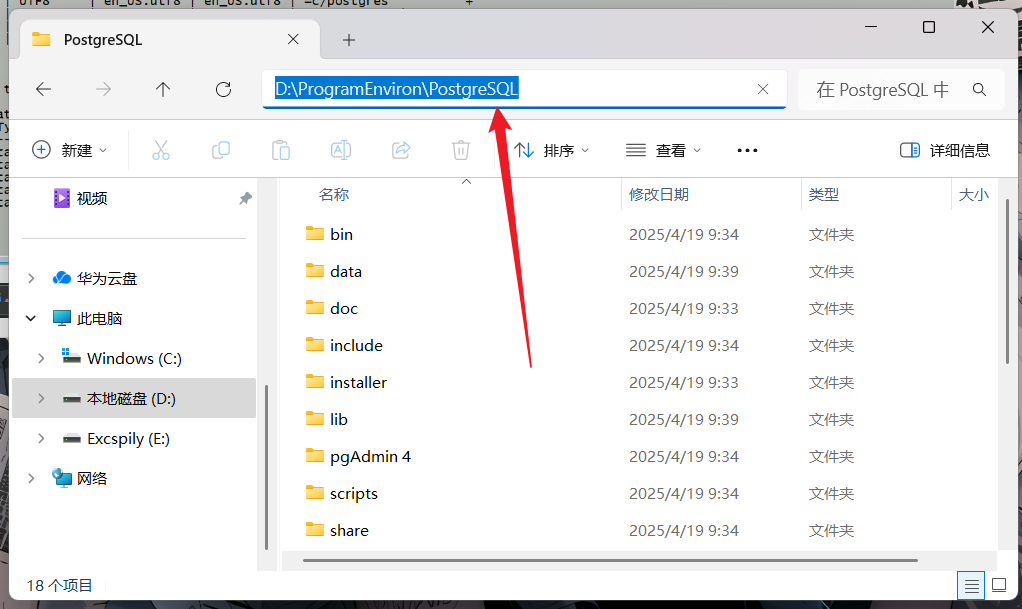Click the file list vertical scrollbar
Screen dimensions: 1022x609
coord(1008,282)
